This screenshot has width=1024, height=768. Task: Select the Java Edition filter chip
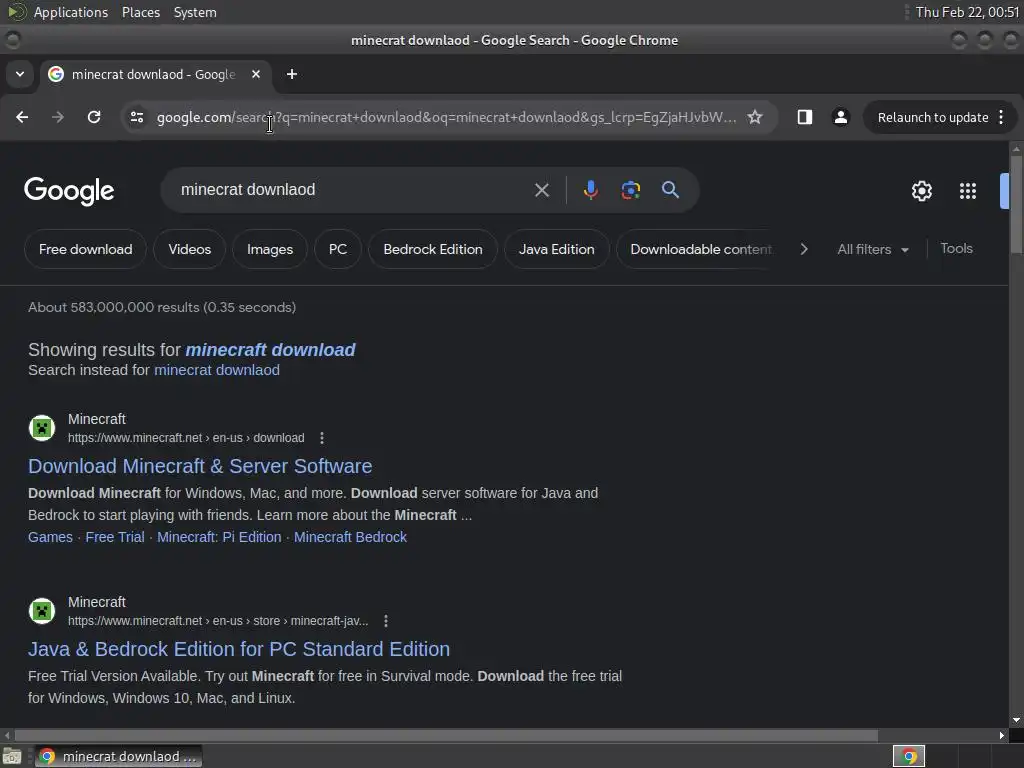pyautogui.click(x=556, y=249)
